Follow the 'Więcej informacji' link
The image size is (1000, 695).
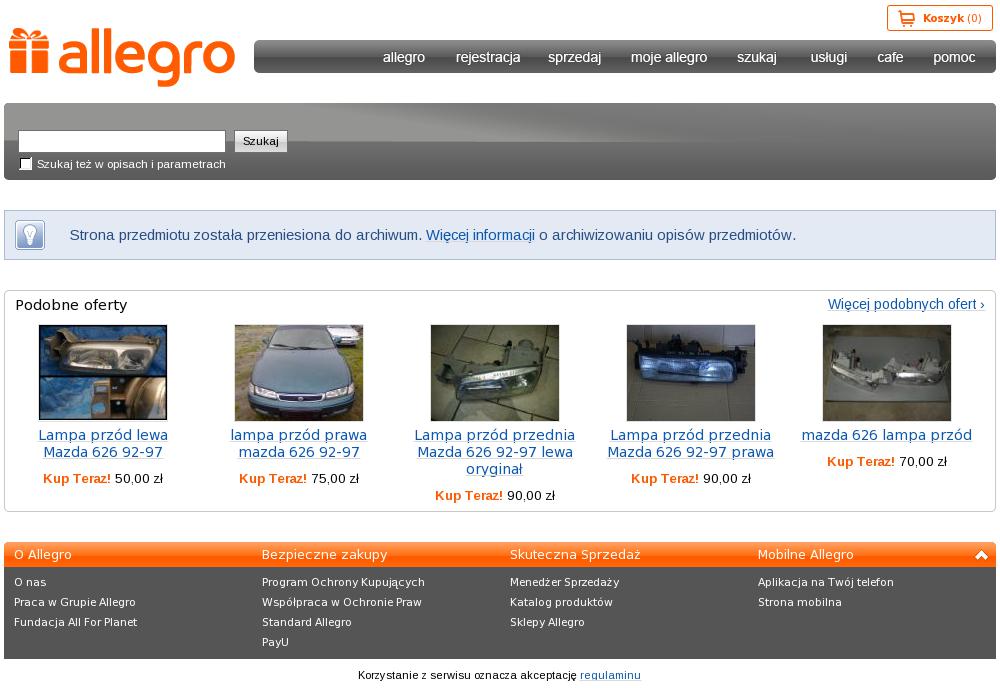480,235
